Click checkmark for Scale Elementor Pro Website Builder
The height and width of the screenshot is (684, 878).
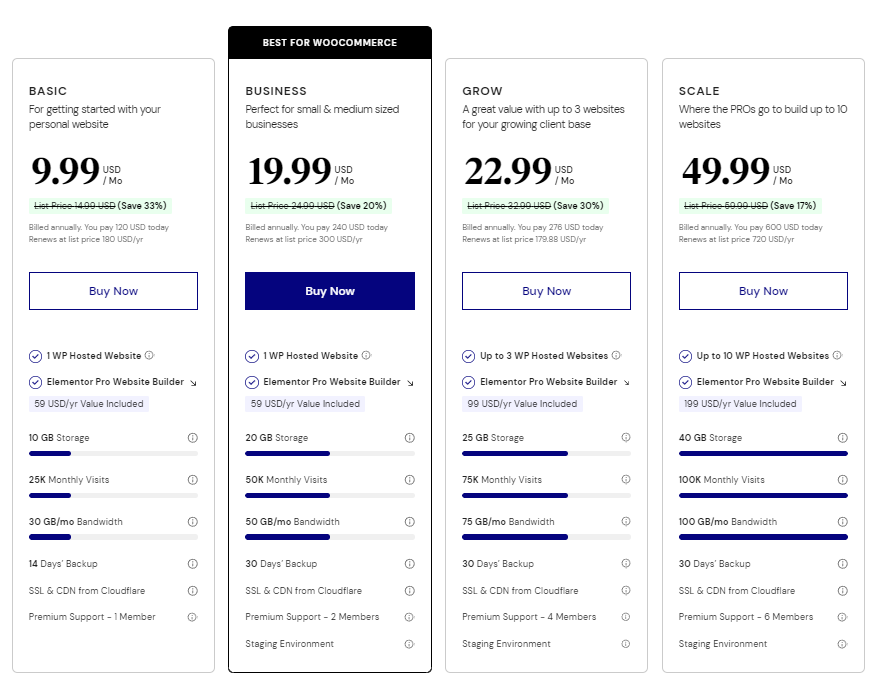pyautogui.click(x=685, y=382)
